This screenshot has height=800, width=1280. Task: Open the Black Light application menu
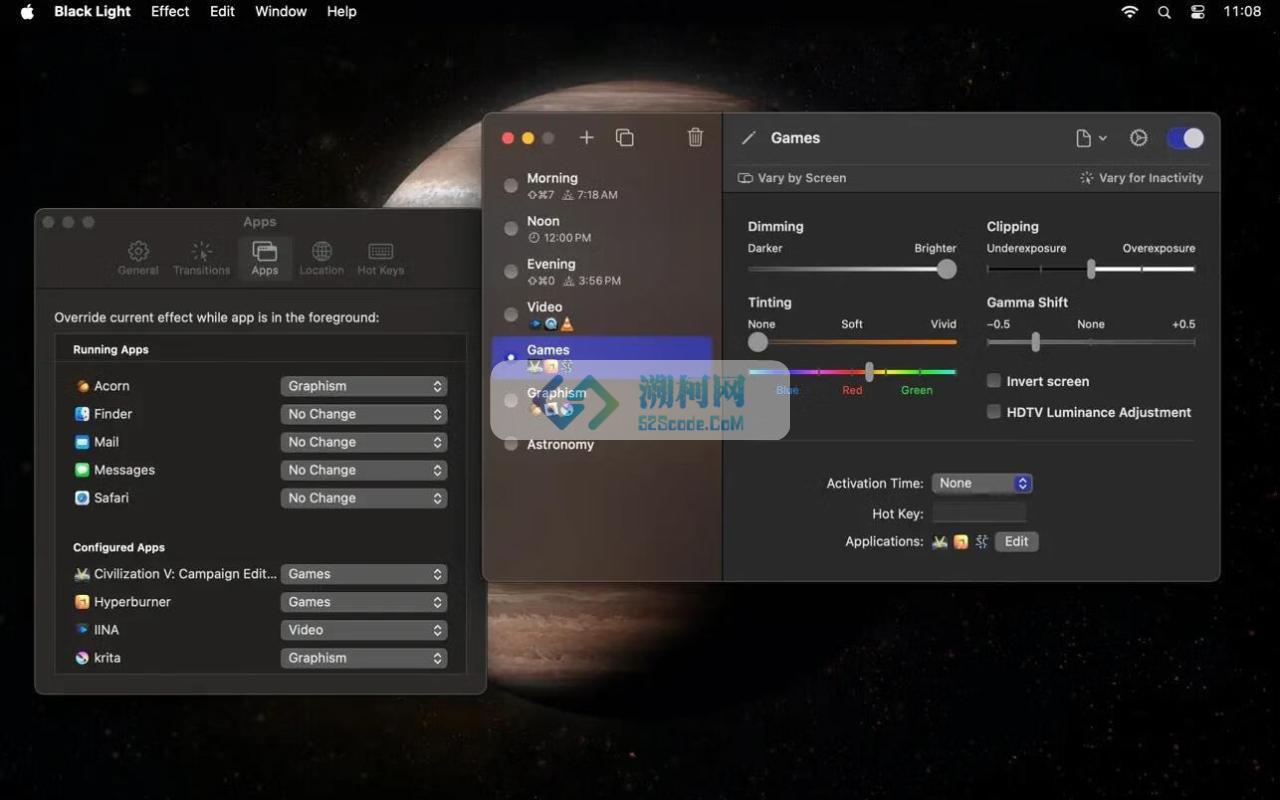pyautogui.click(x=93, y=12)
